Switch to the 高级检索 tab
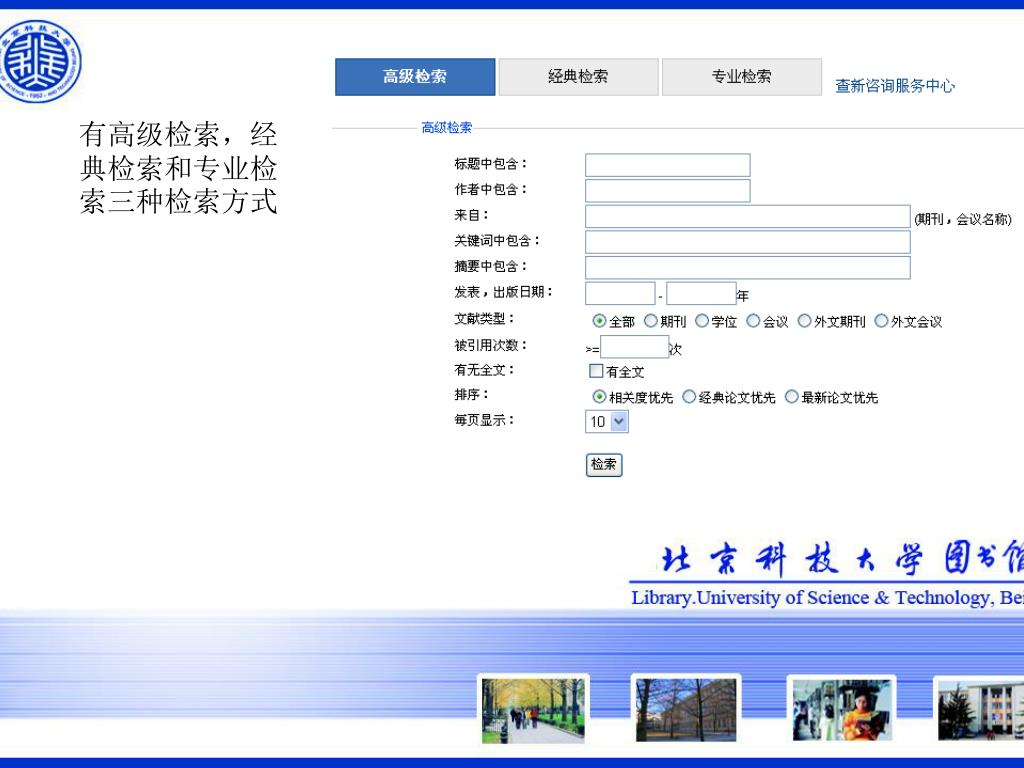 tap(415, 76)
